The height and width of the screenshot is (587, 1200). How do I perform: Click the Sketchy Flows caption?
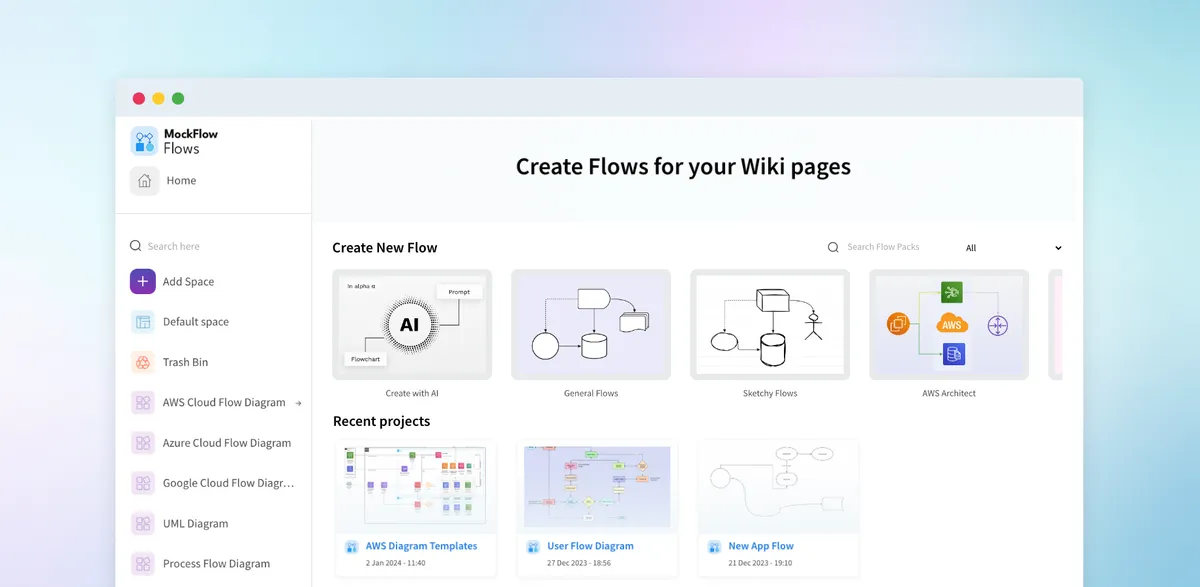[770, 394]
